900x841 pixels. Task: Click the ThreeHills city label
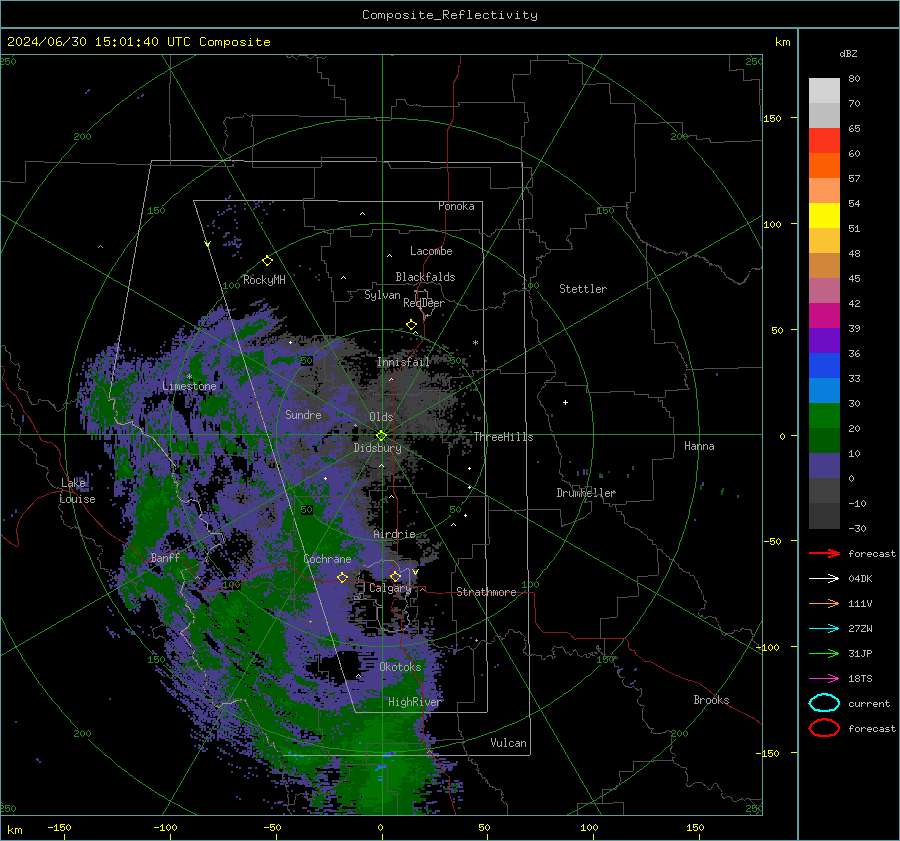pyautogui.click(x=503, y=437)
